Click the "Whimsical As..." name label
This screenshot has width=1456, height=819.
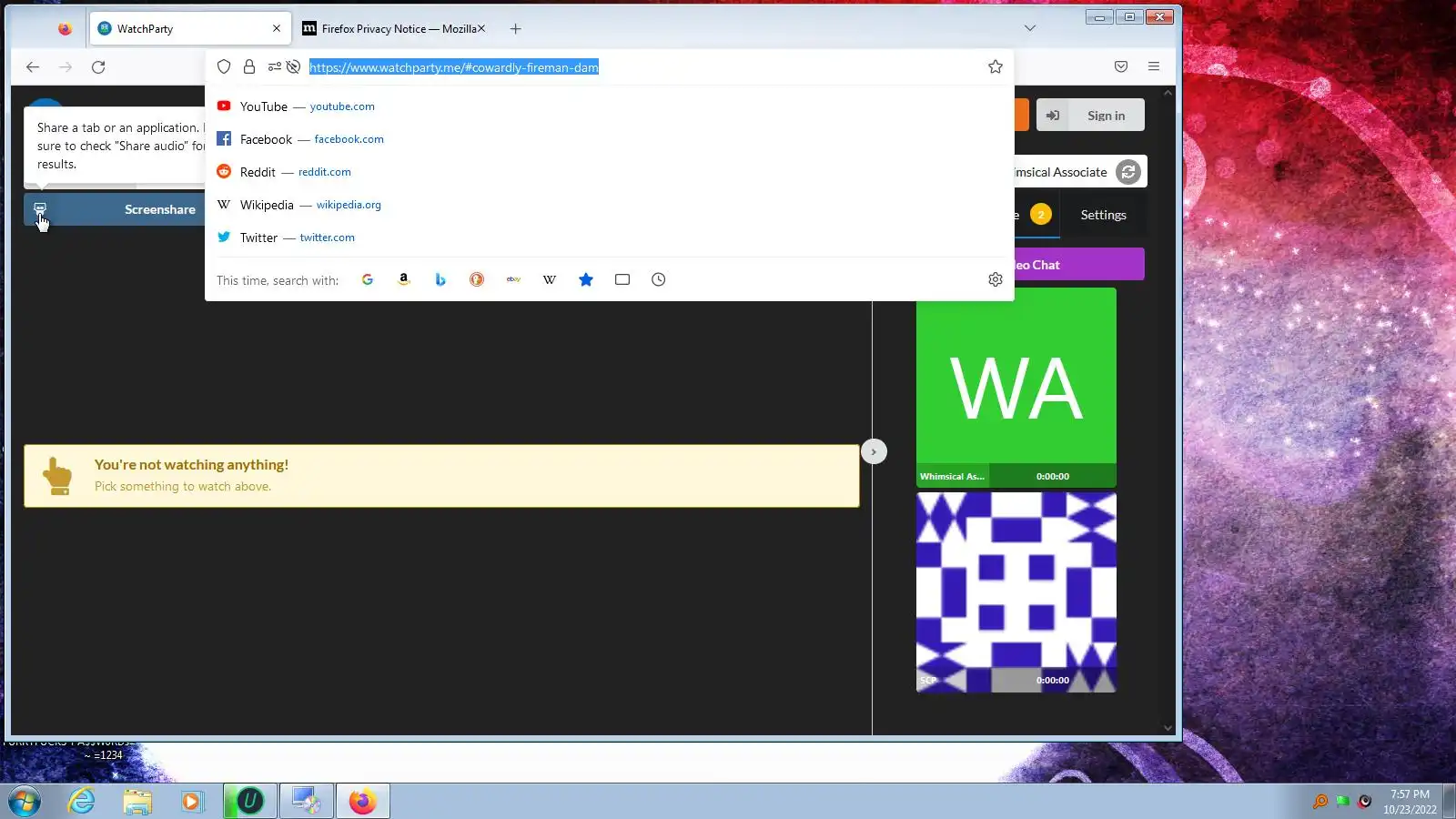pos(952,476)
